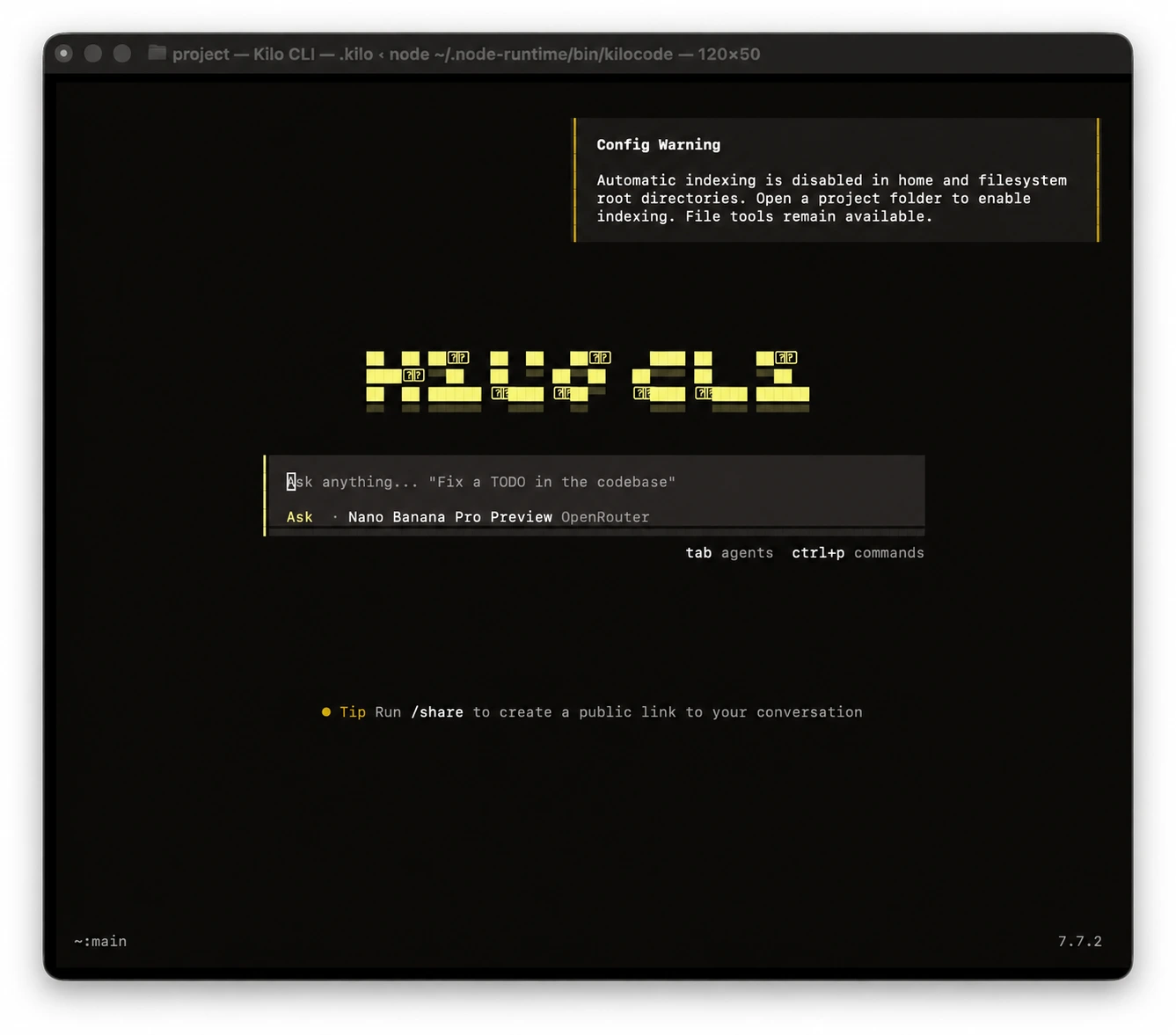Click the second (minimize) window control button
Screen dimensions: 1176x1035
(93, 54)
